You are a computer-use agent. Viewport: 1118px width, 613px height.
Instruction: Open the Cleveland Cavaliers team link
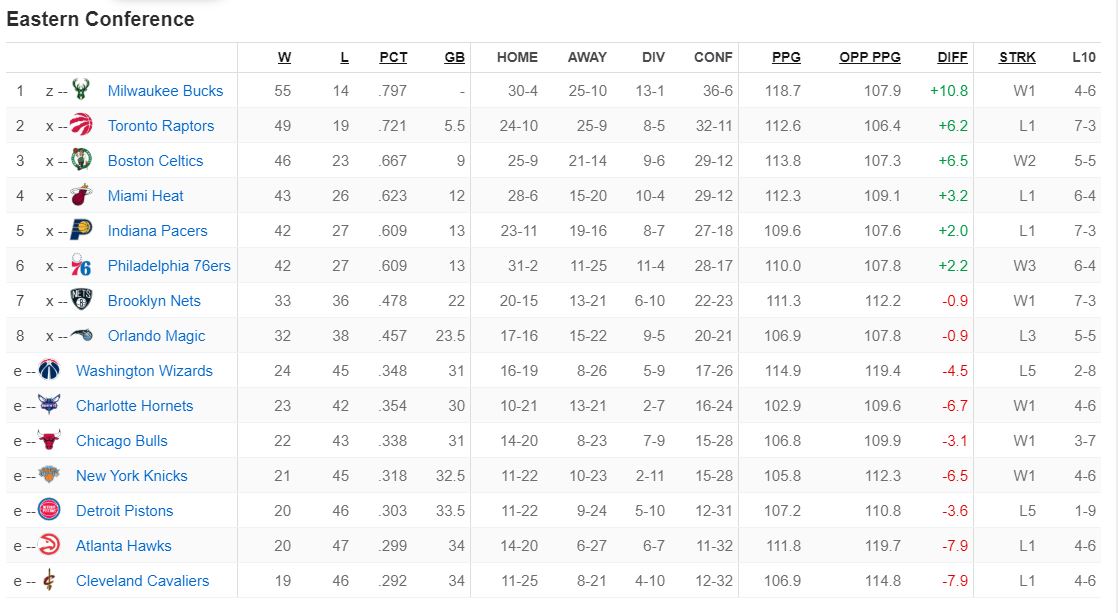[x=143, y=581]
